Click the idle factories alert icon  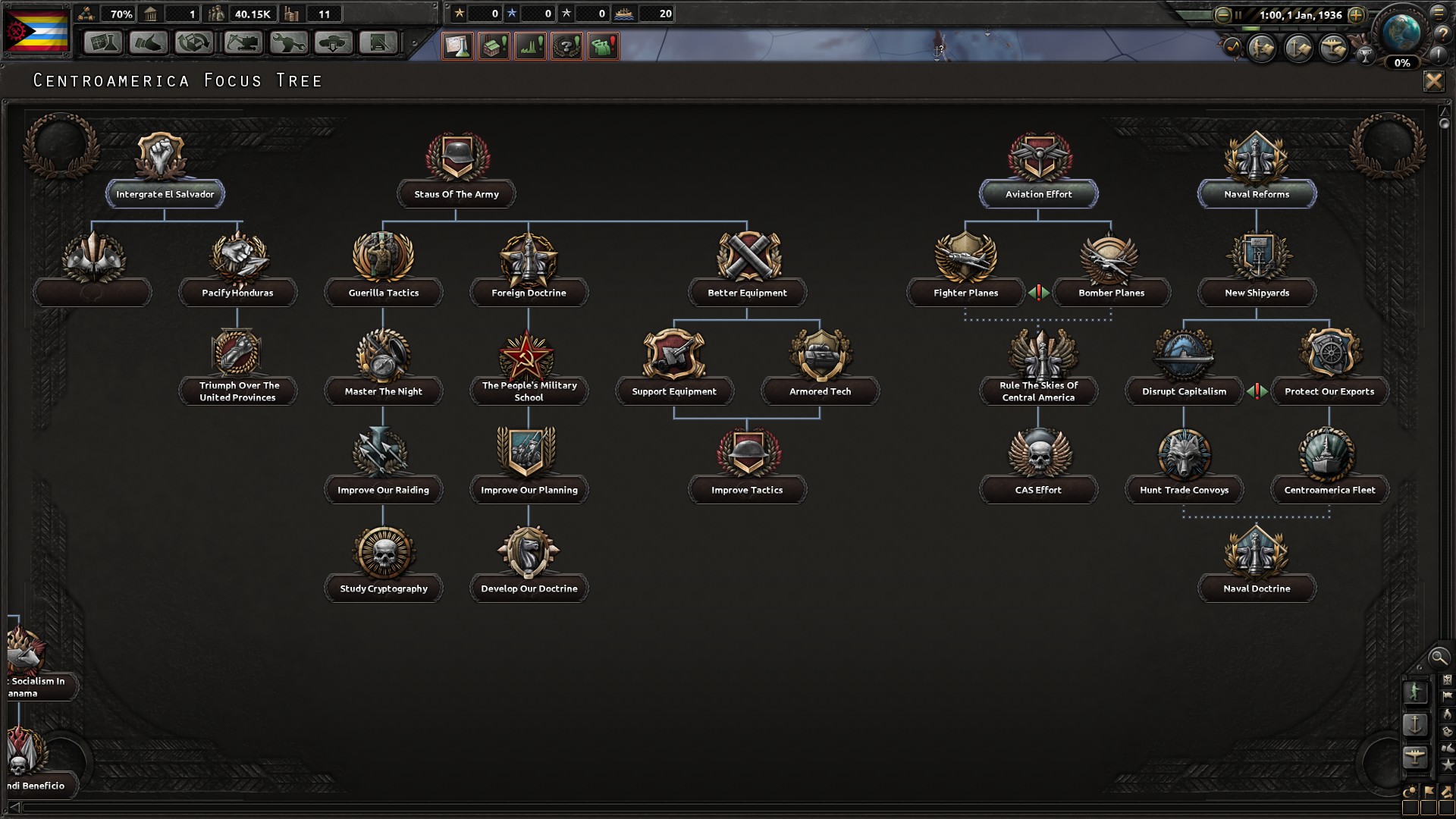[x=531, y=46]
